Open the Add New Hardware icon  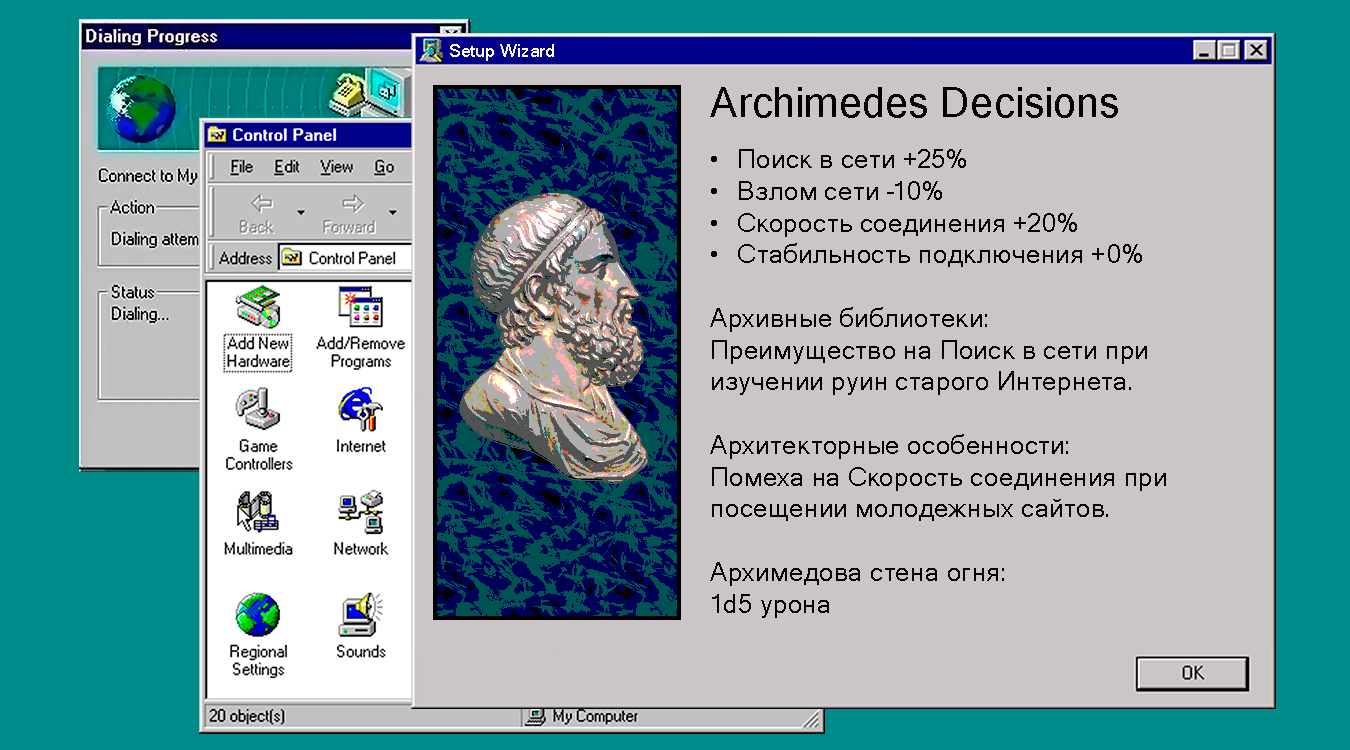258,308
